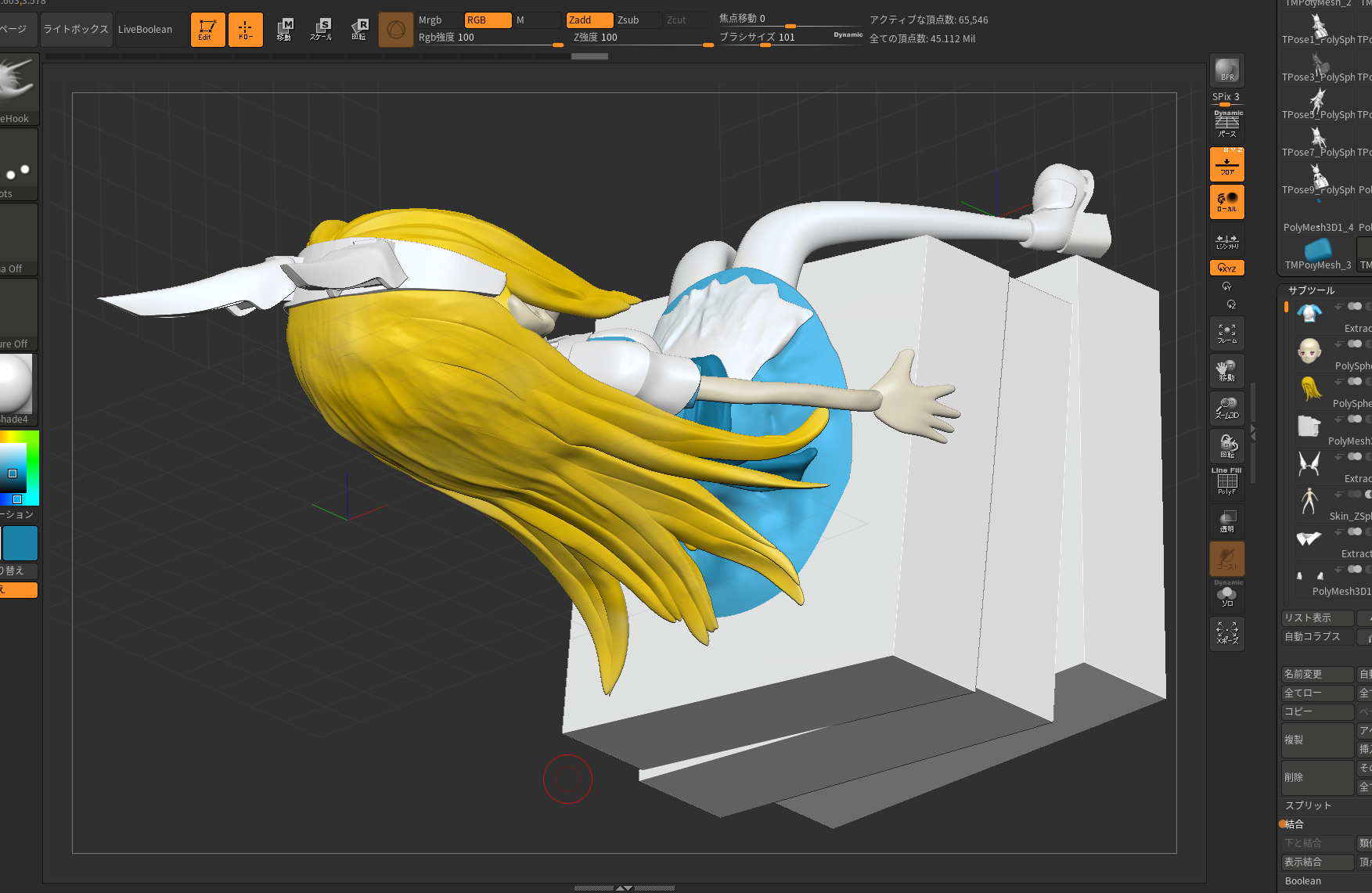The width and height of the screenshot is (1372, 893).
Task: Select Y-axis rotation icon
Action: coord(1226,287)
